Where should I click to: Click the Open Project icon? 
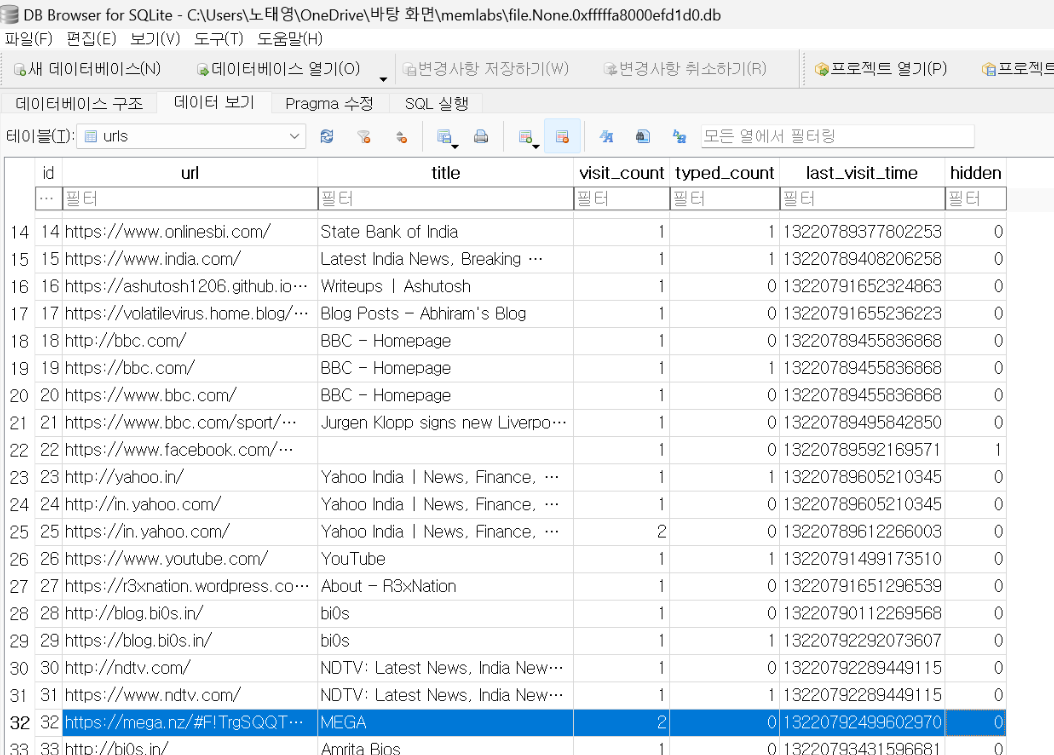pos(821,69)
